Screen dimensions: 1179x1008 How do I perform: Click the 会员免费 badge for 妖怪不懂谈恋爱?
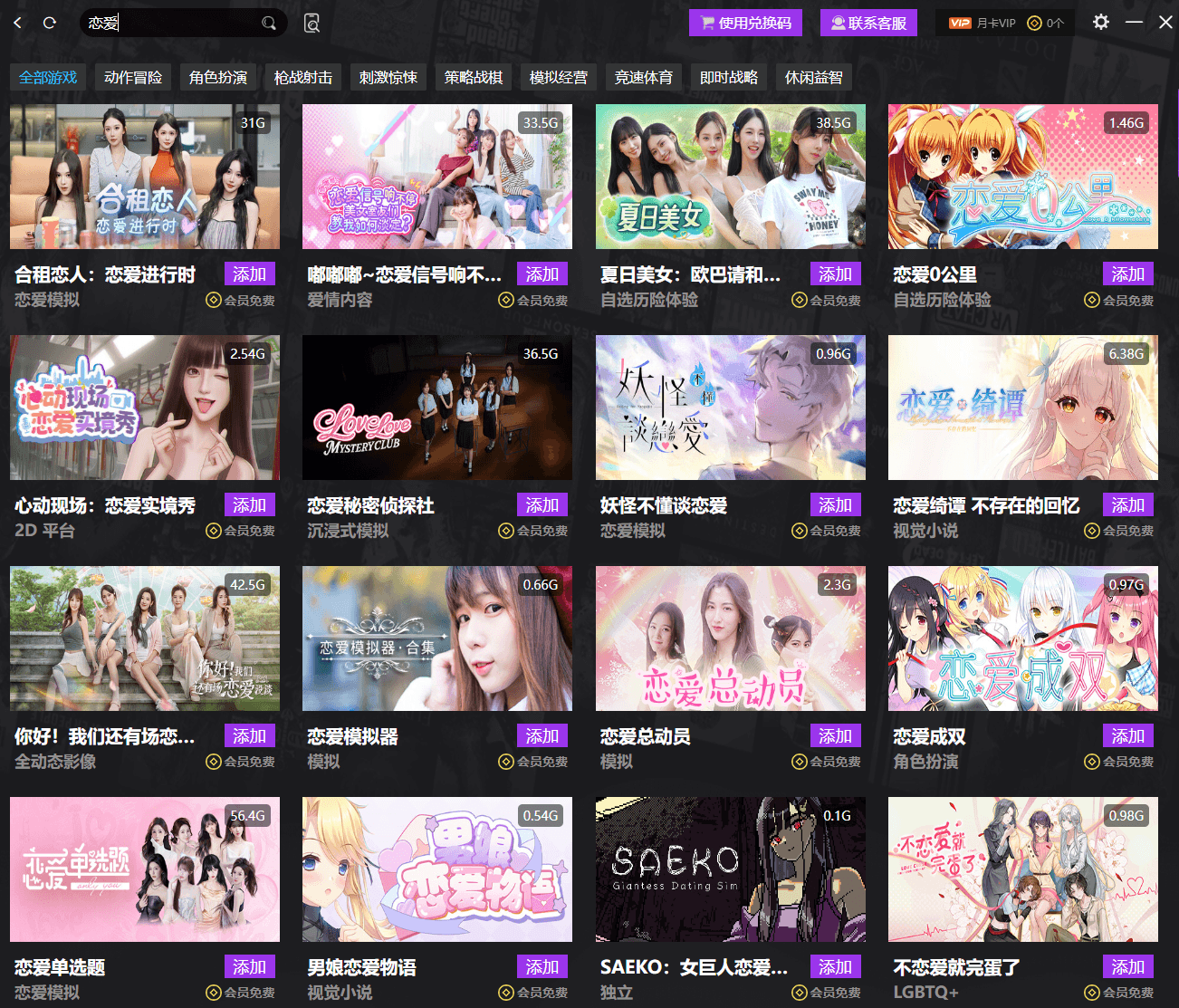point(826,531)
